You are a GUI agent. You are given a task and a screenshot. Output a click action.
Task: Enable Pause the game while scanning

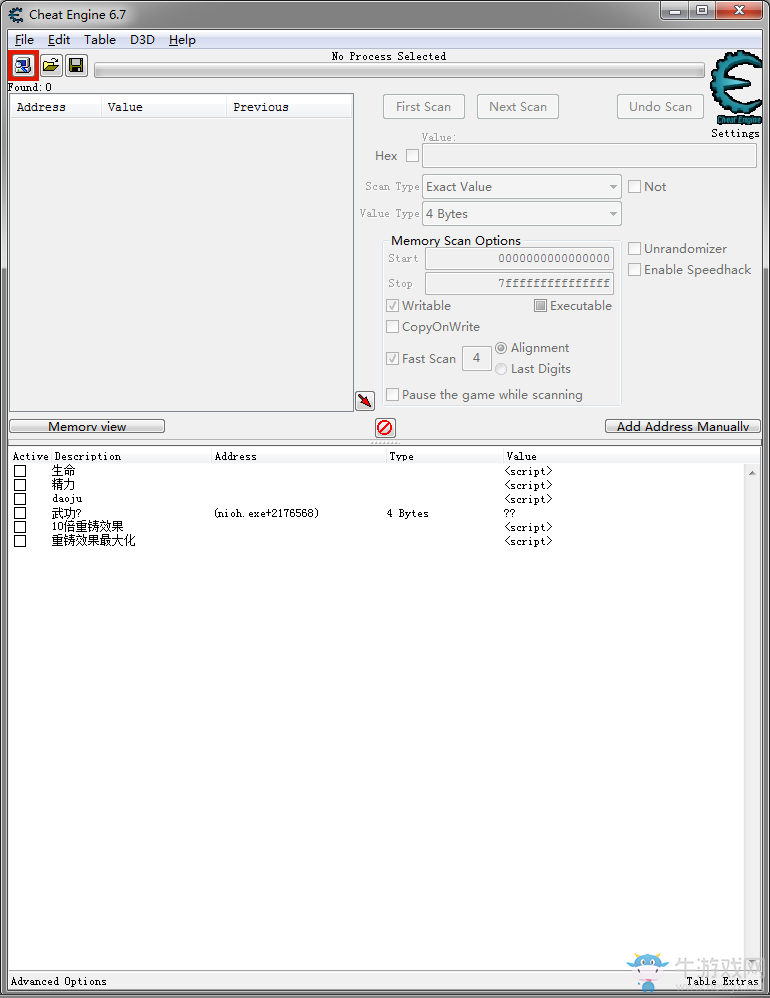pos(393,395)
